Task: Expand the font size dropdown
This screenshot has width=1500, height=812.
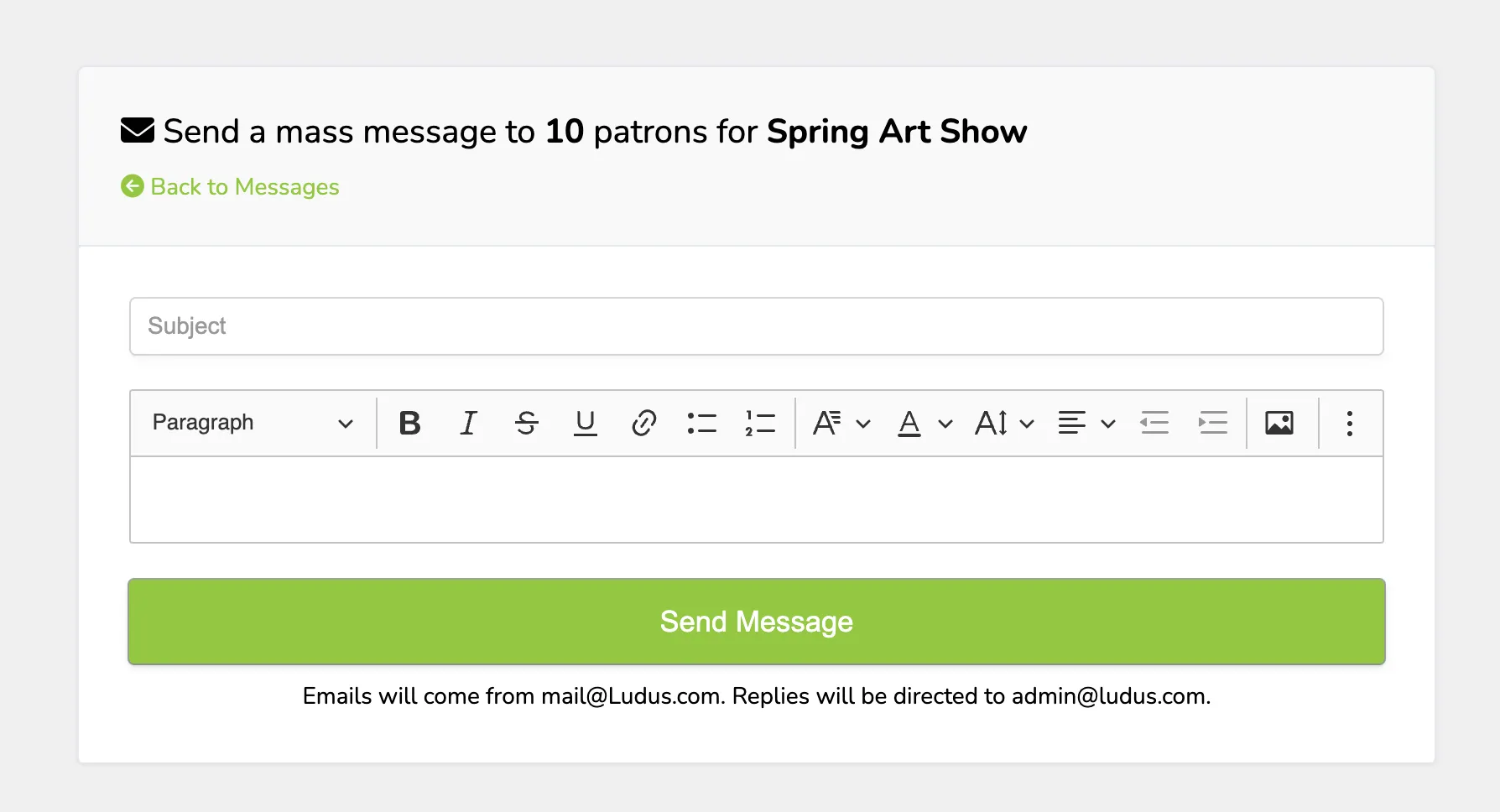Action: [1004, 423]
